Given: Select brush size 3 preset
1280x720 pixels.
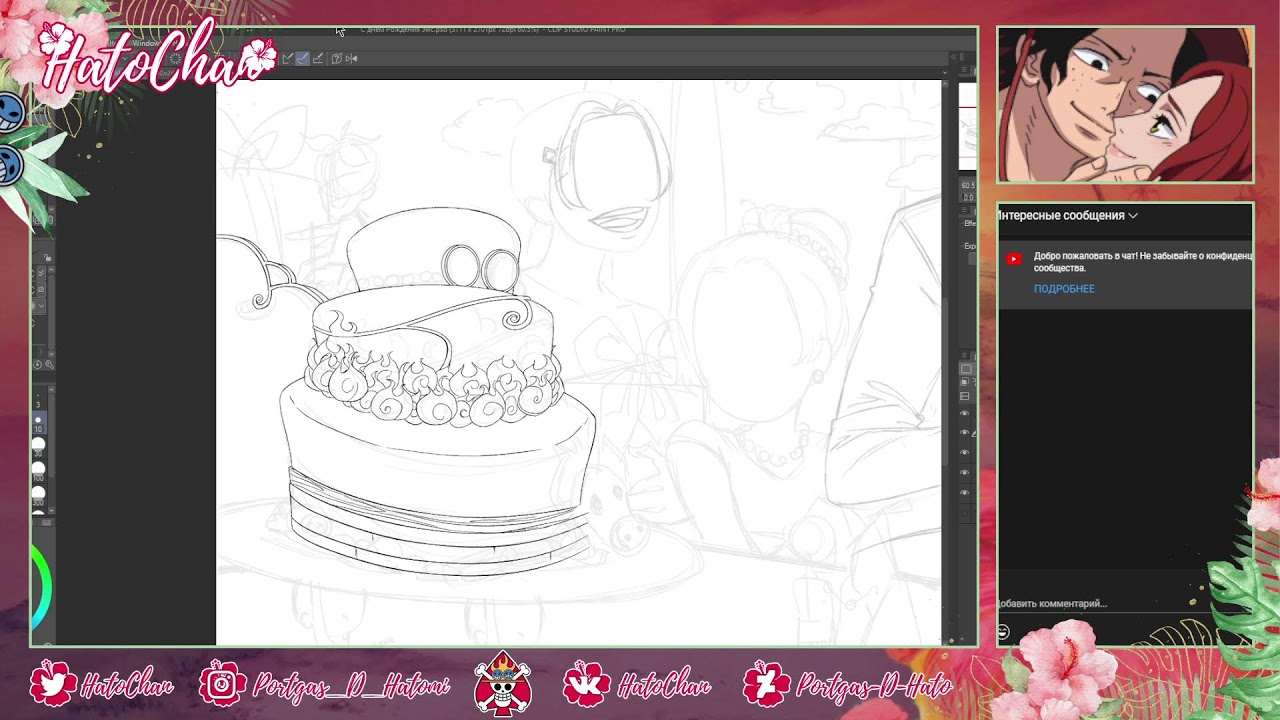Looking at the screenshot, I should pyautogui.click(x=38, y=400).
